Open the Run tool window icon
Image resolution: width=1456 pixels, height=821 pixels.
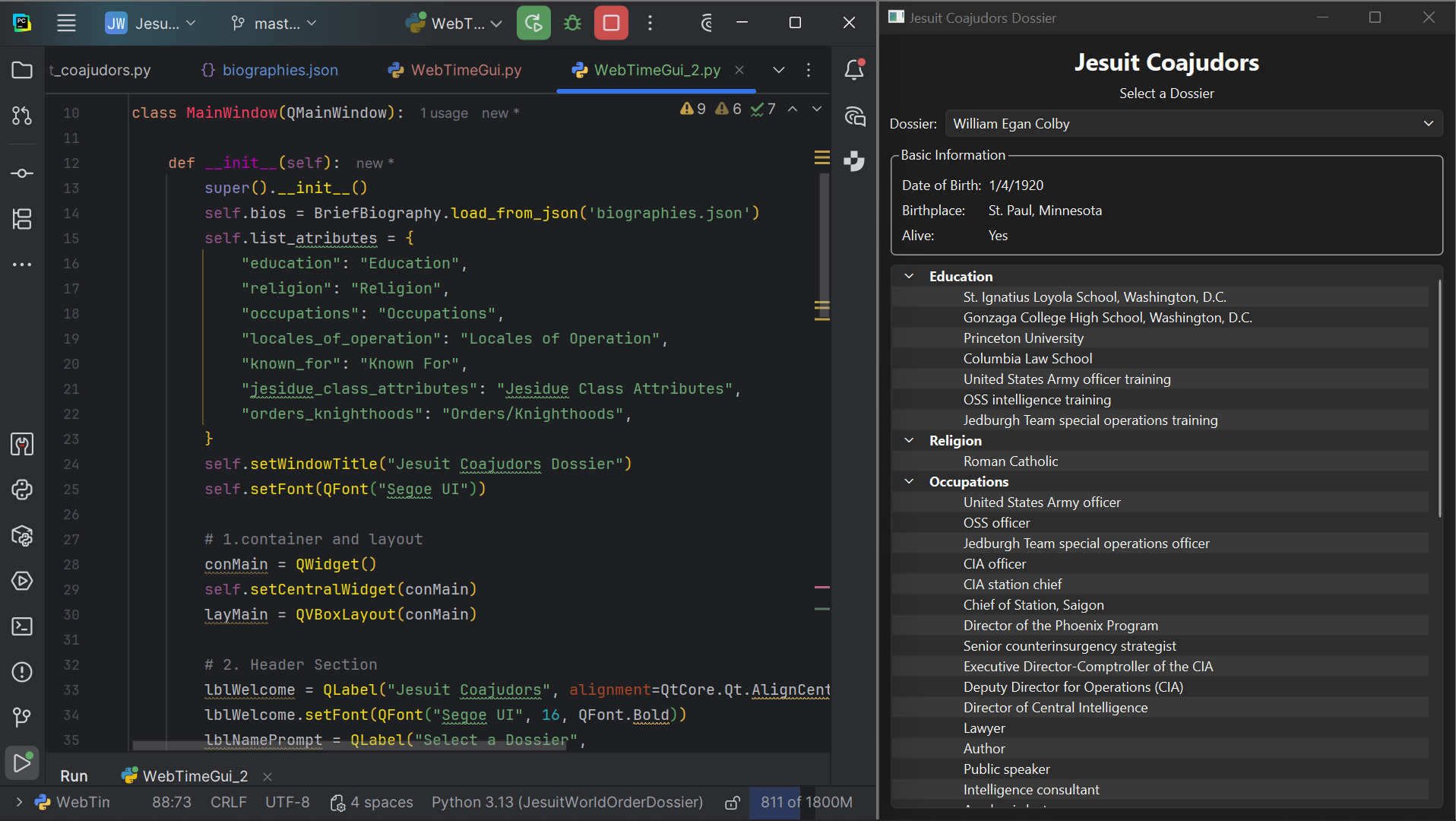pyautogui.click(x=22, y=762)
